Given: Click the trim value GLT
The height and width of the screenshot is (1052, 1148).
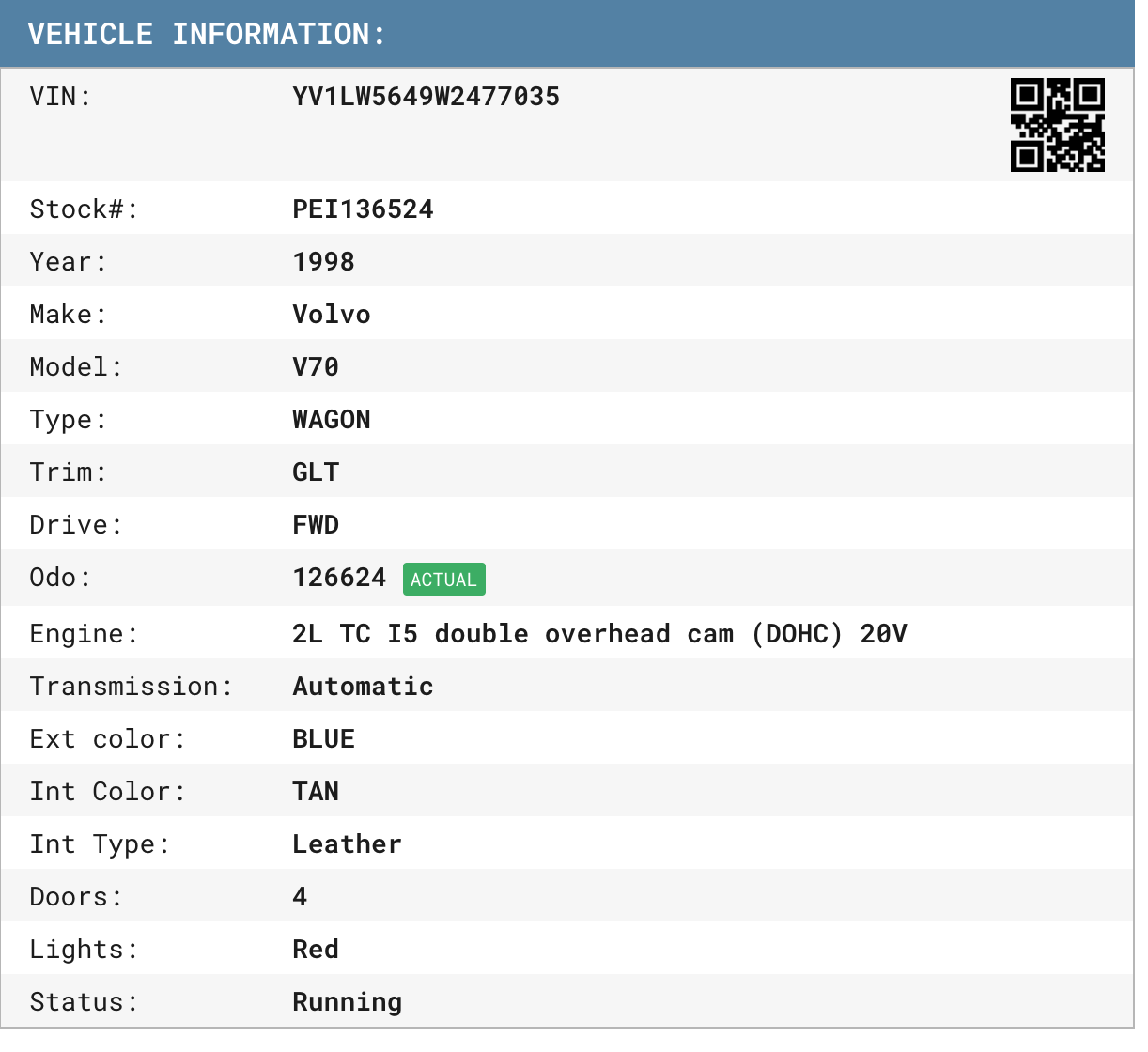Looking at the screenshot, I should click(x=316, y=472).
